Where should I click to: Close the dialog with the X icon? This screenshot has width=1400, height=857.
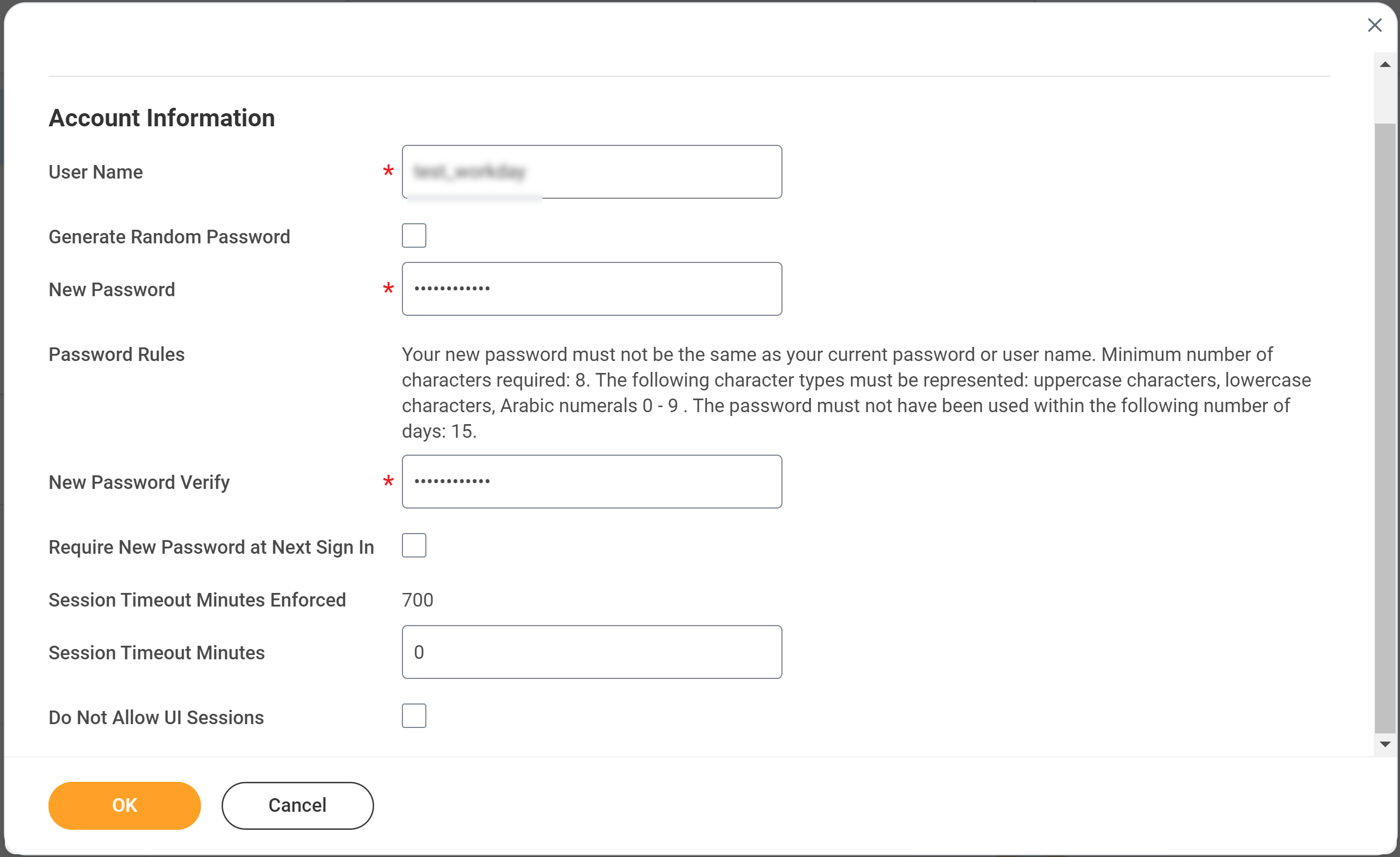click(1374, 25)
